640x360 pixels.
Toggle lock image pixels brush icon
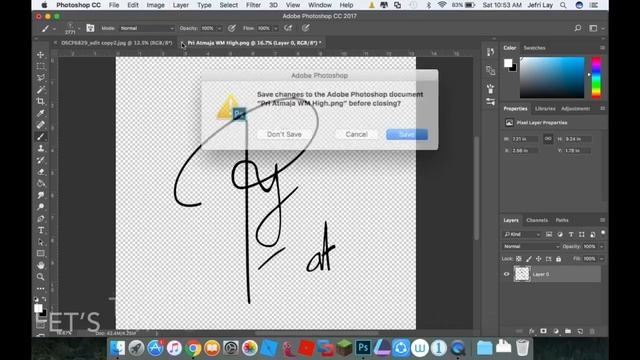(x=529, y=259)
